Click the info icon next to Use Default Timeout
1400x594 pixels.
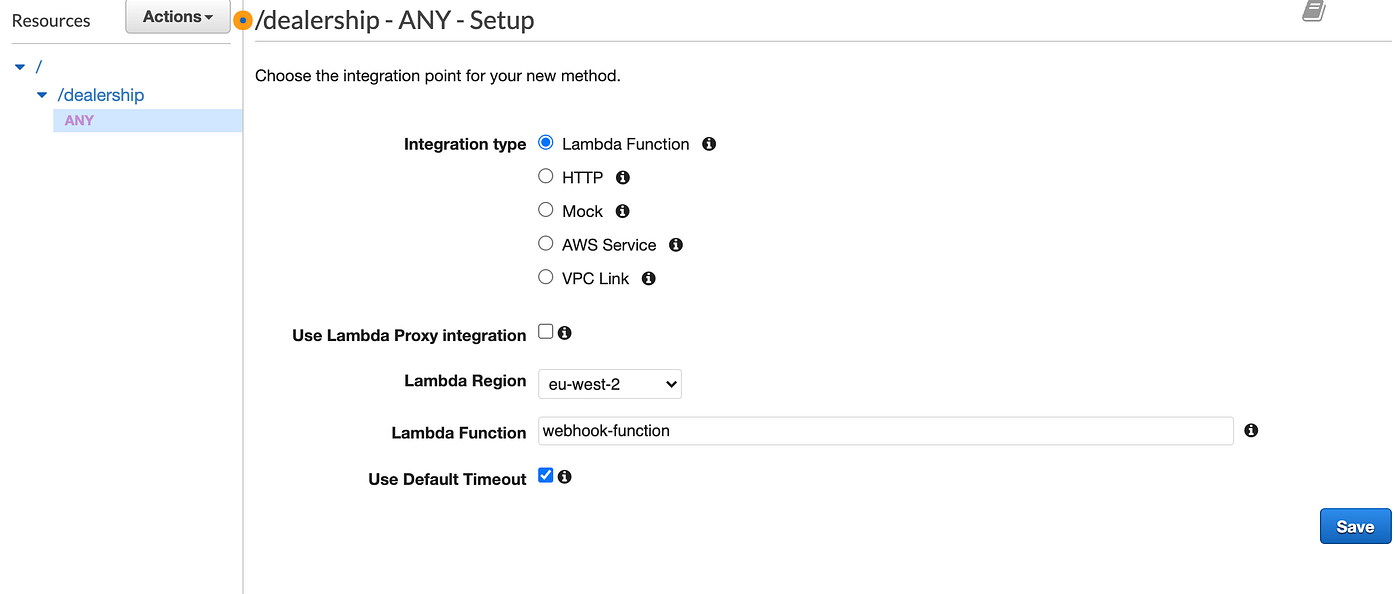point(564,477)
